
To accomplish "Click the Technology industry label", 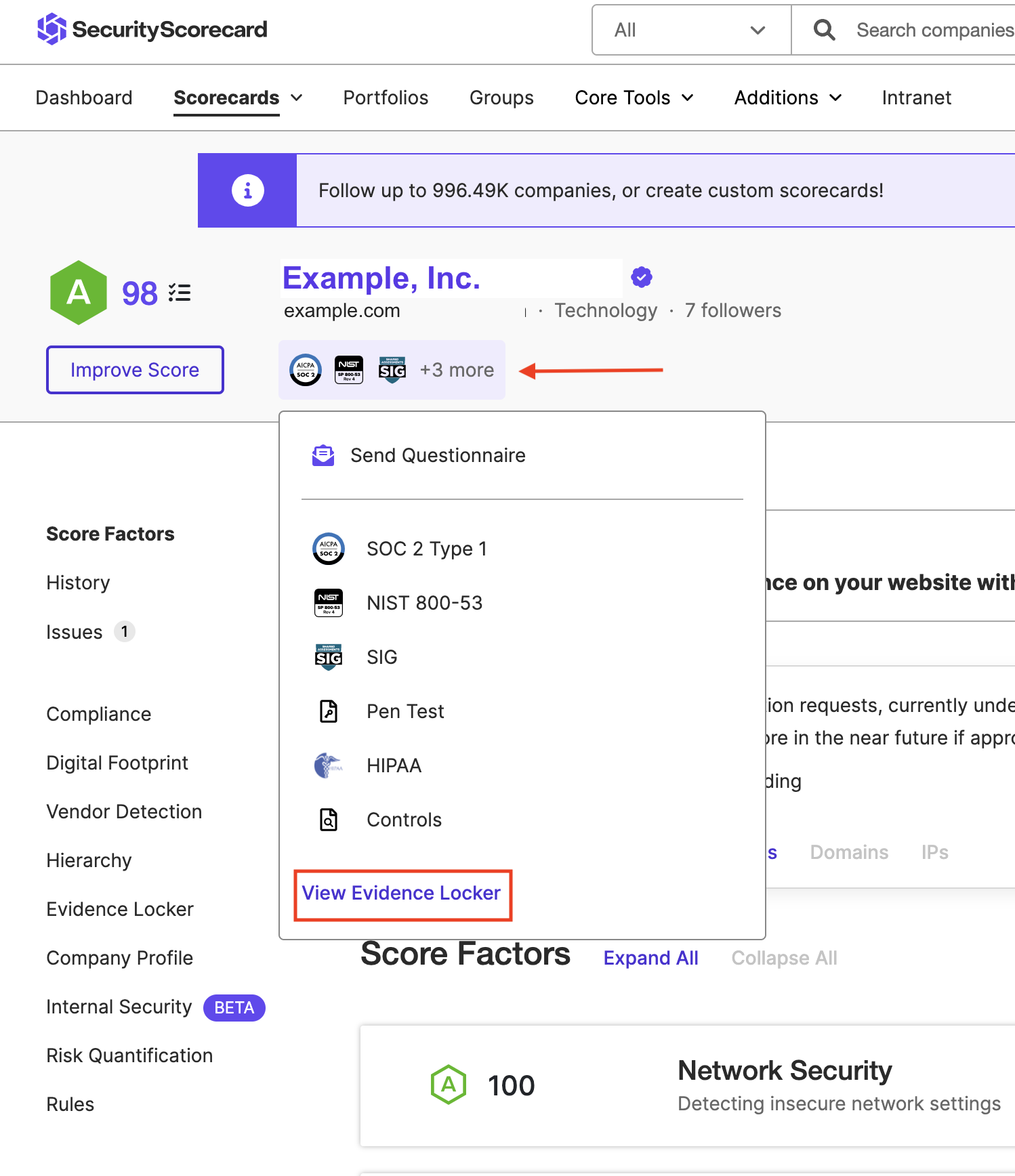I will pyautogui.click(x=606, y=310).
